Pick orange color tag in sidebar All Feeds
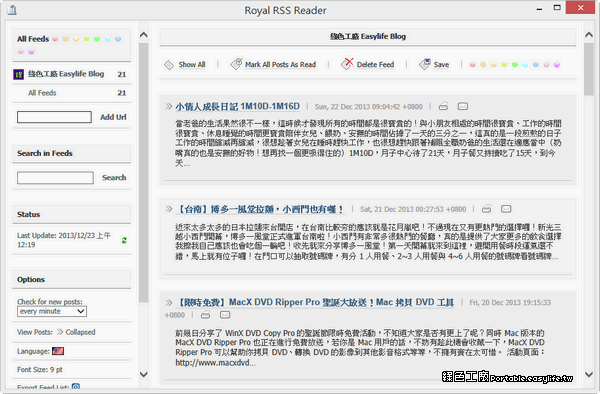 (66, 39)
